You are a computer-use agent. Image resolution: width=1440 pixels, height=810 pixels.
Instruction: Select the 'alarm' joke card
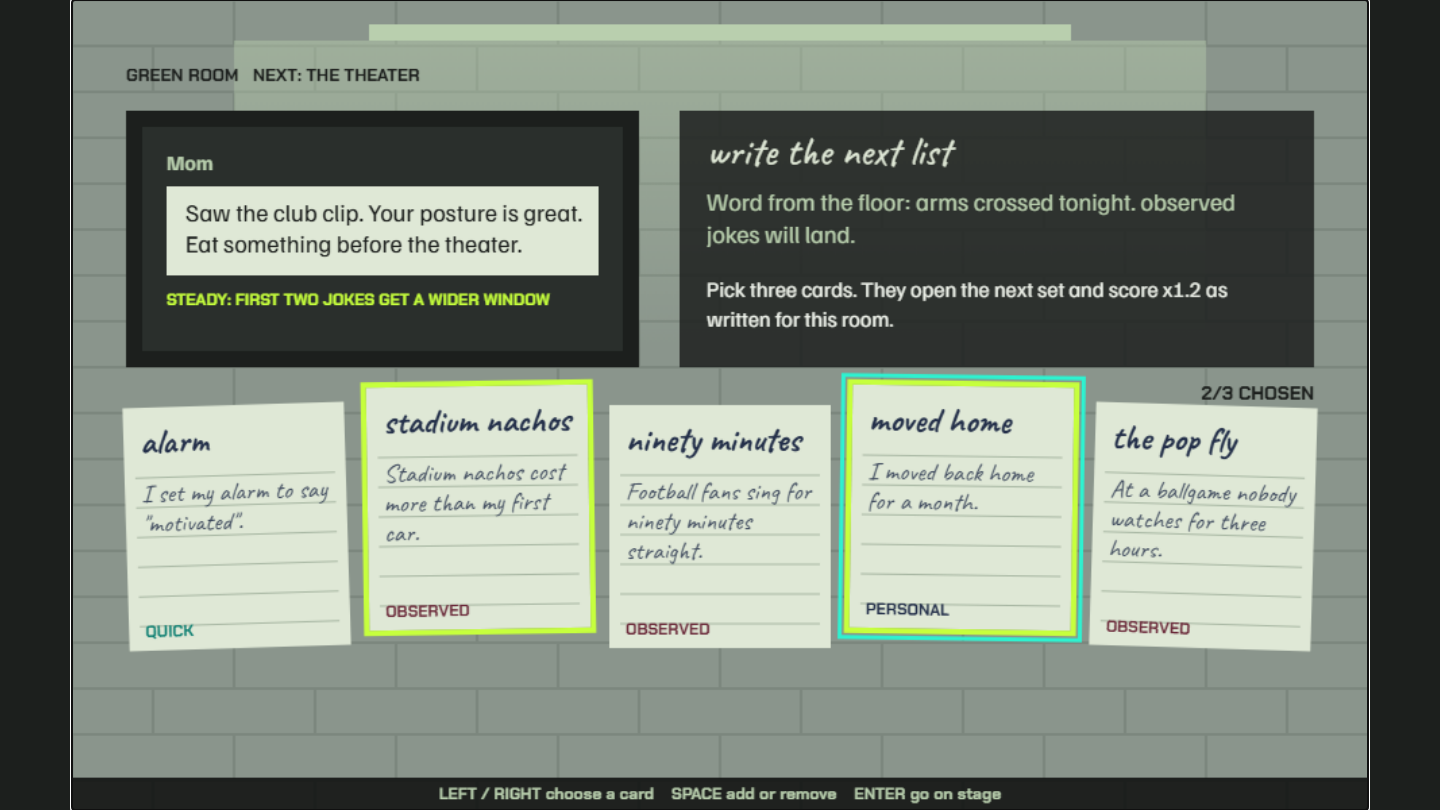coord(237,526)
